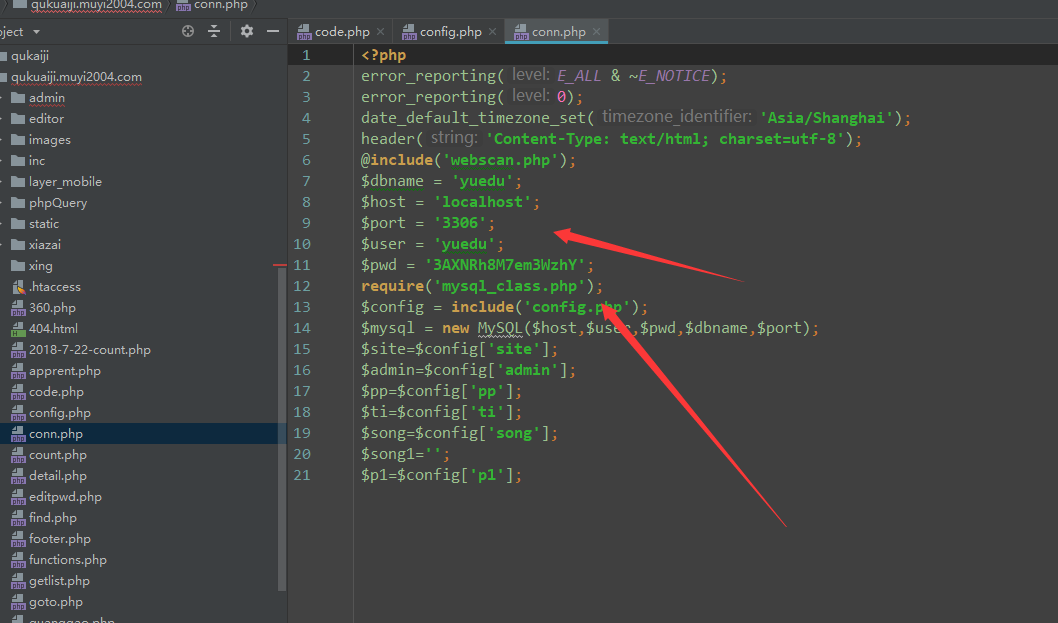Click E_ALL constant on line 2
This screenshot has height=623, width=1058.
click(579, 76)
